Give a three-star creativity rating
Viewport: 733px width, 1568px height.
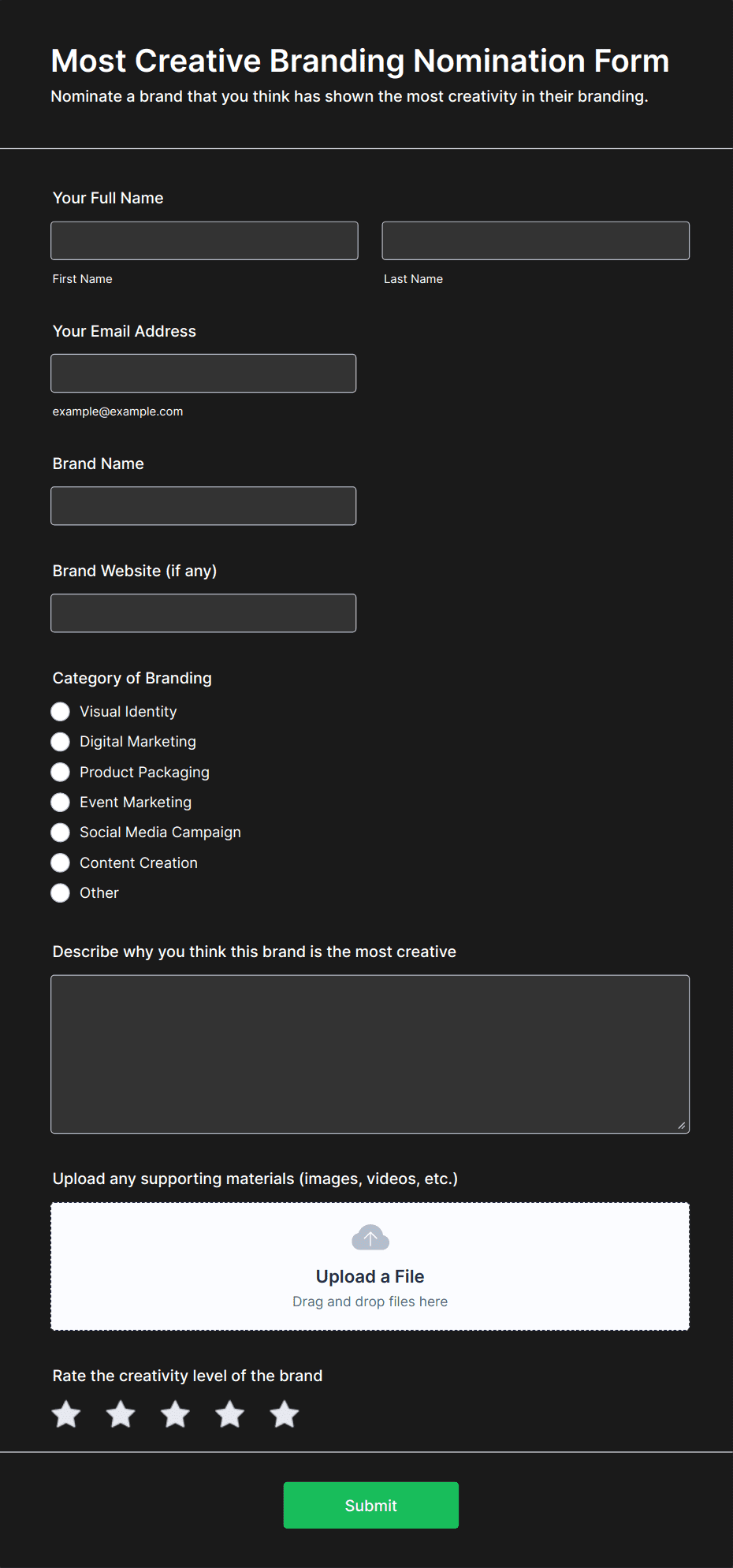tap(175, 1413)
